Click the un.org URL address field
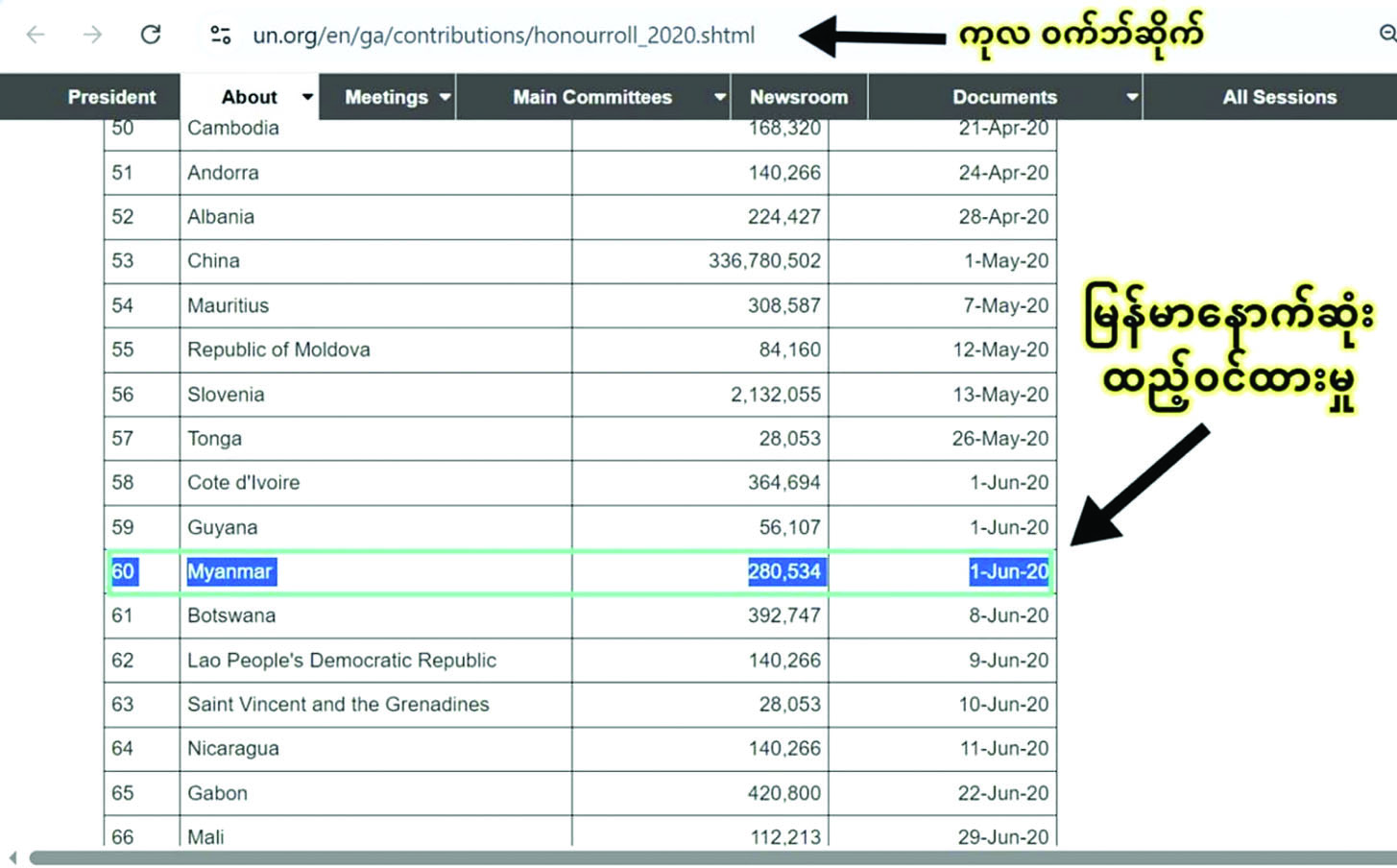This screenshot has height=868, width=1397. (503, 36)
